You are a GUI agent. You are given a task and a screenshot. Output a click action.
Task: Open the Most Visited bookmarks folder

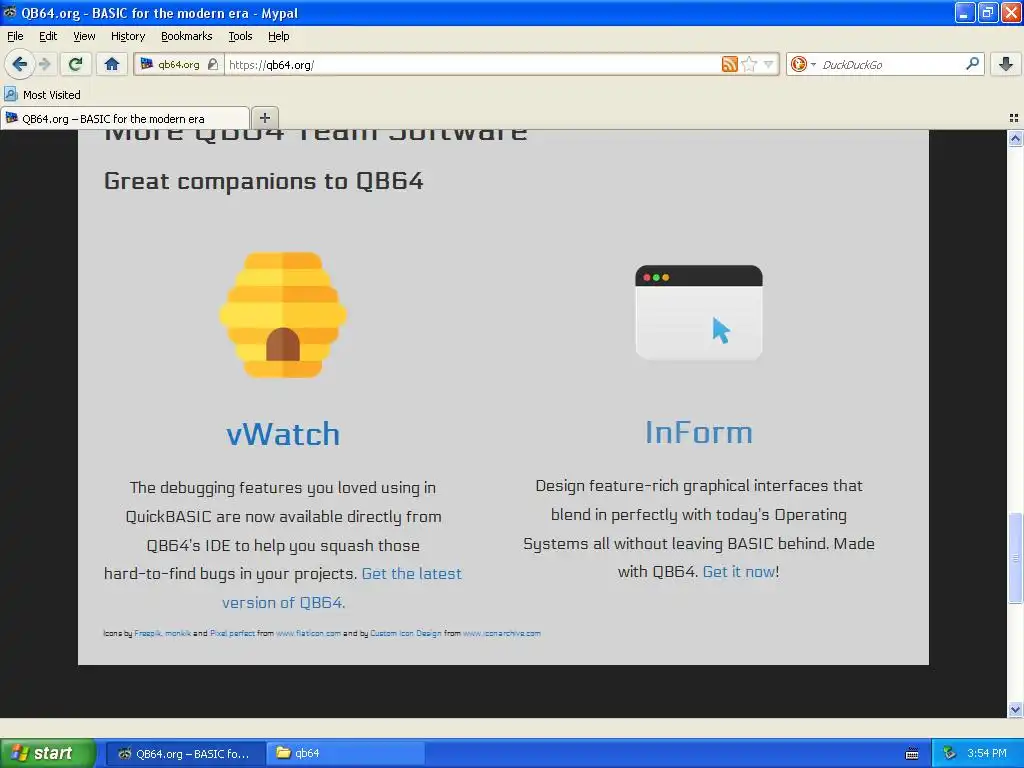[x=42, y=95]
